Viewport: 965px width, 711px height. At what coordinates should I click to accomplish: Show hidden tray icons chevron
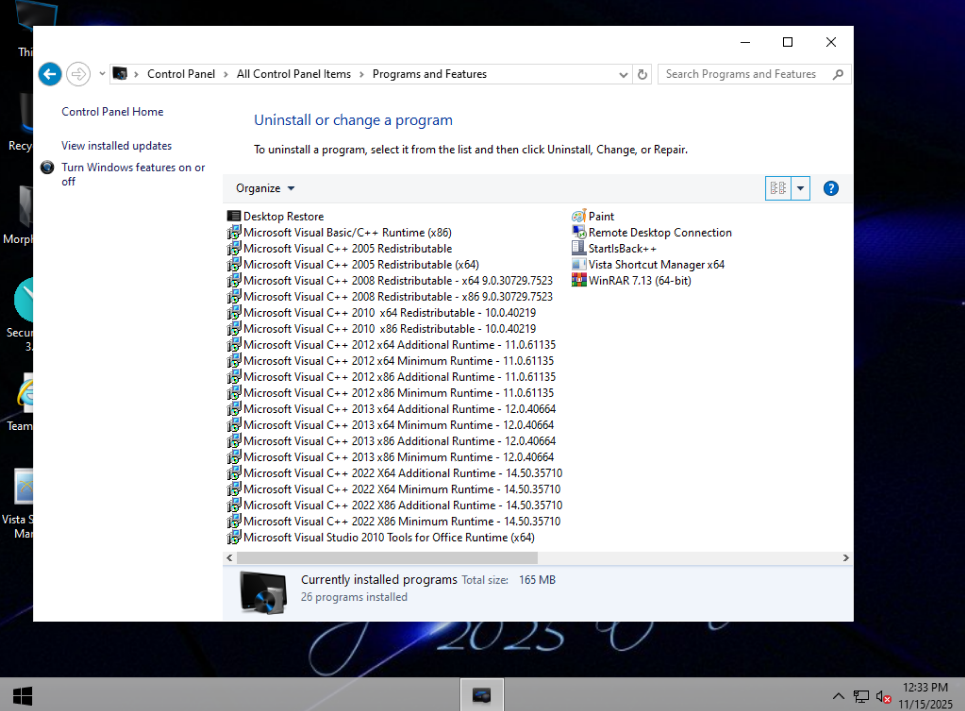[838, 696]
